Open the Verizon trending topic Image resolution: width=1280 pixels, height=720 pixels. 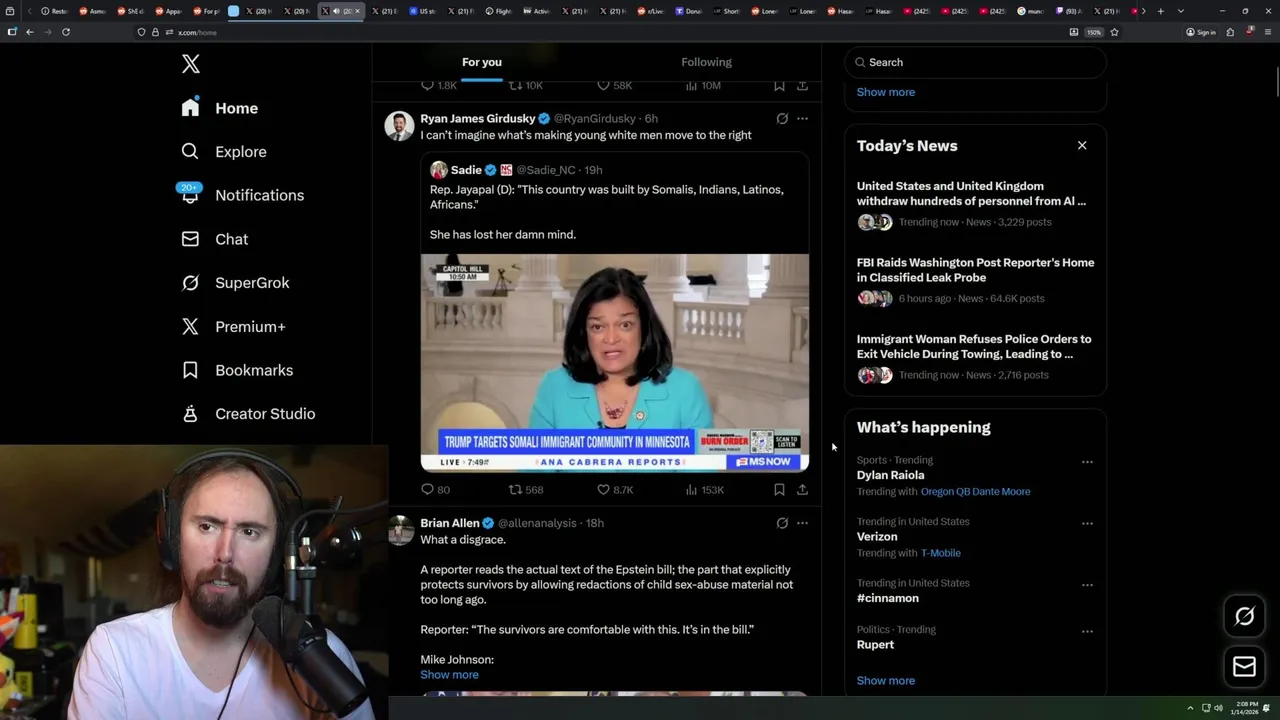877,537
